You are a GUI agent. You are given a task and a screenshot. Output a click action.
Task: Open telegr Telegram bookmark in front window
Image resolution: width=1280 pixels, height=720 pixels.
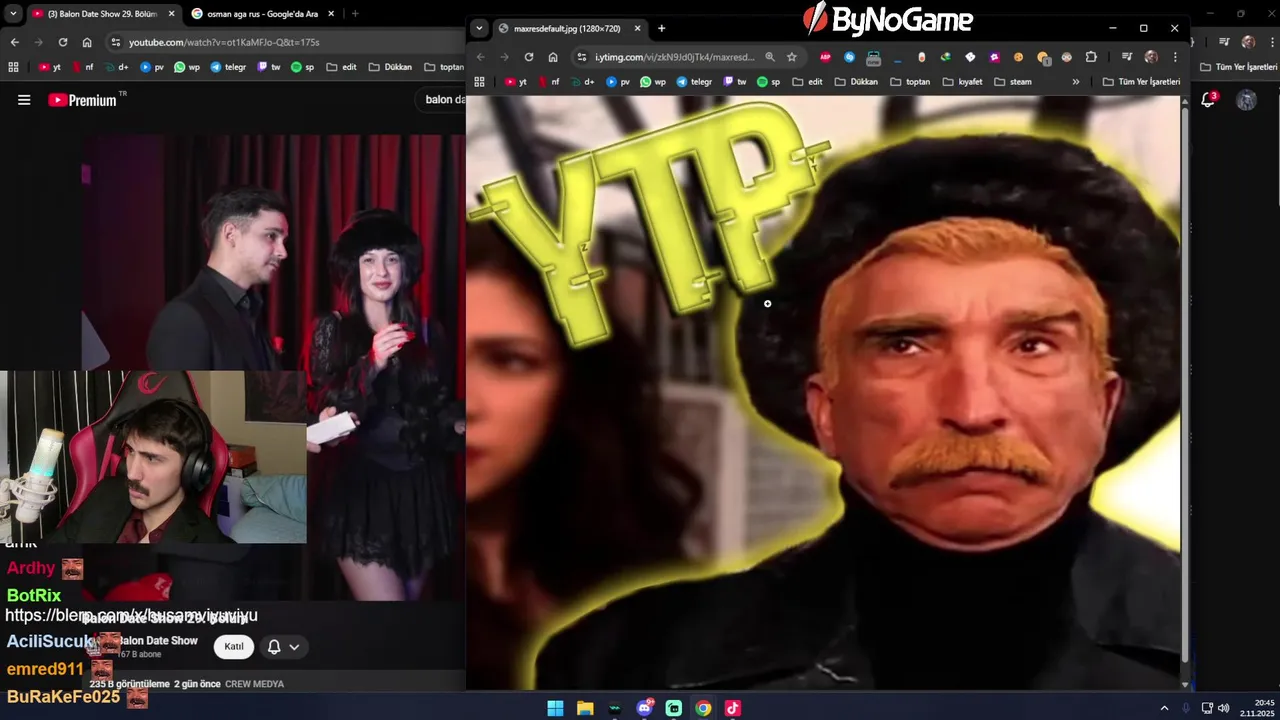click(695, 82)
